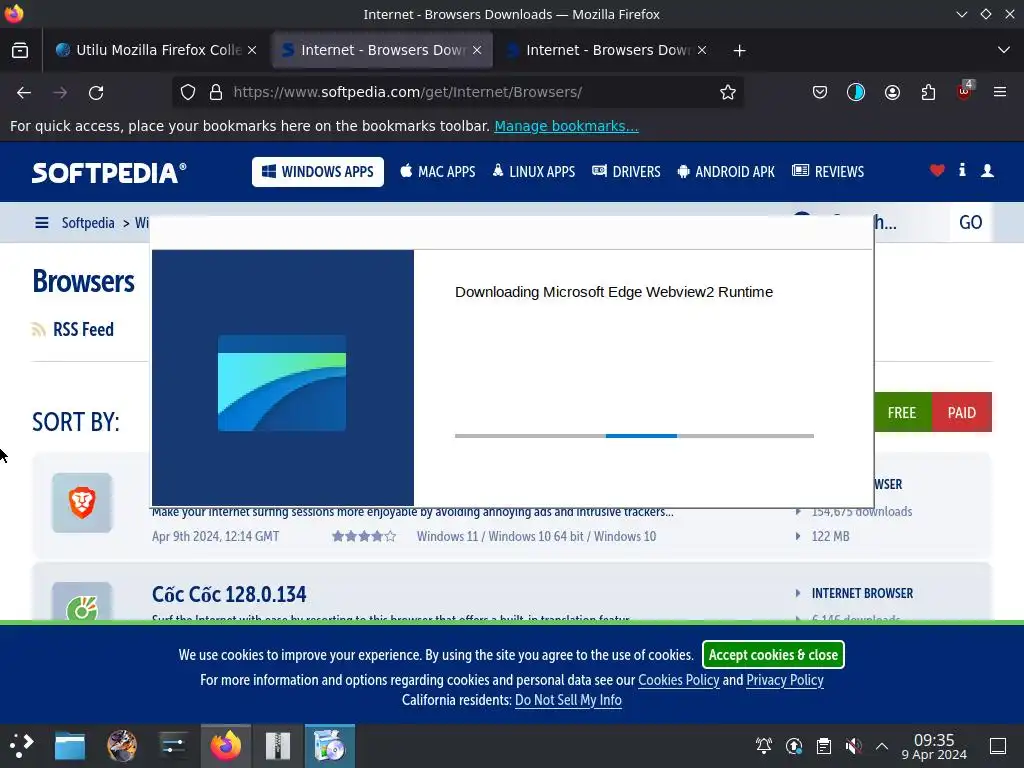Screen dimensions: 1024x768
Task: Click the URL address bar
Action: click(457, 93)
